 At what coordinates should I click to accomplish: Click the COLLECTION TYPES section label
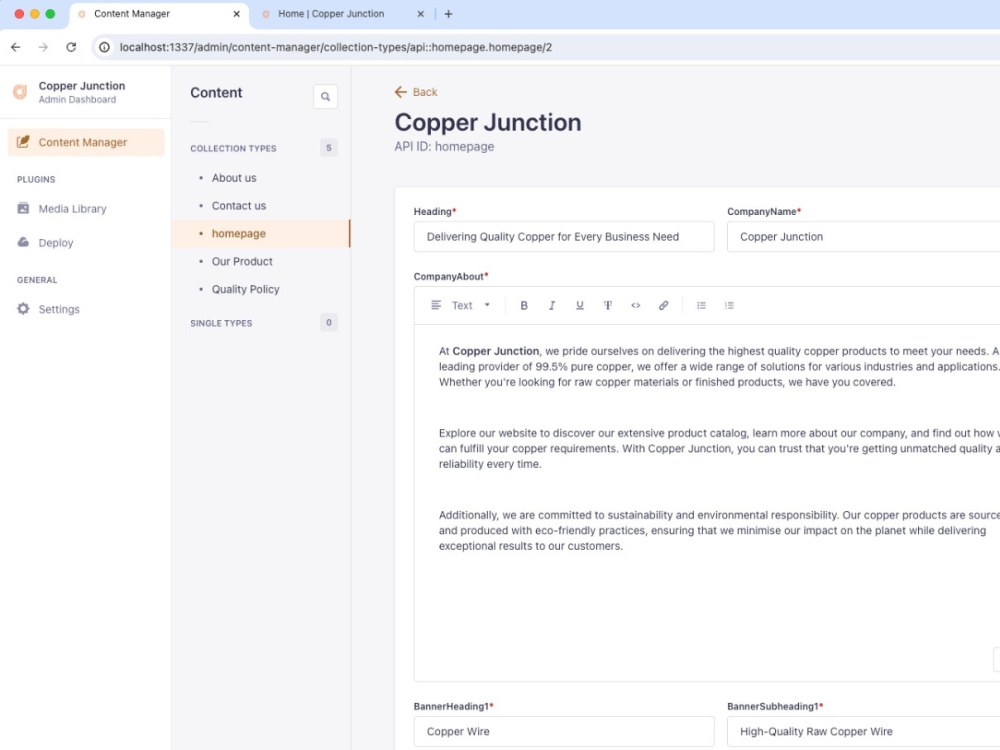pos(233,149)
